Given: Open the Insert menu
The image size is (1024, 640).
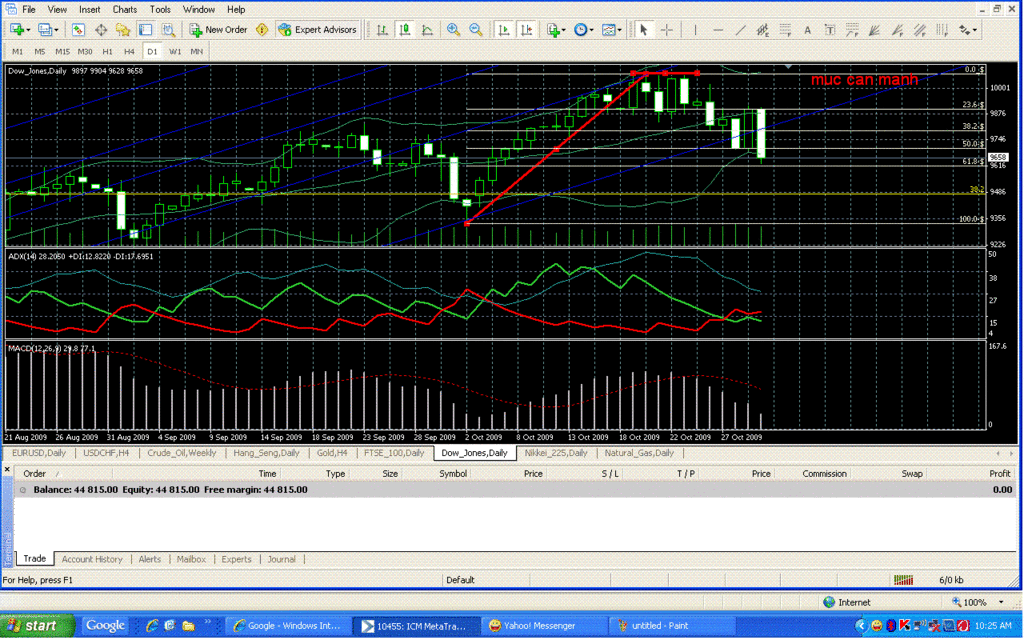Looking at the screenshot, I should (89, 10).
